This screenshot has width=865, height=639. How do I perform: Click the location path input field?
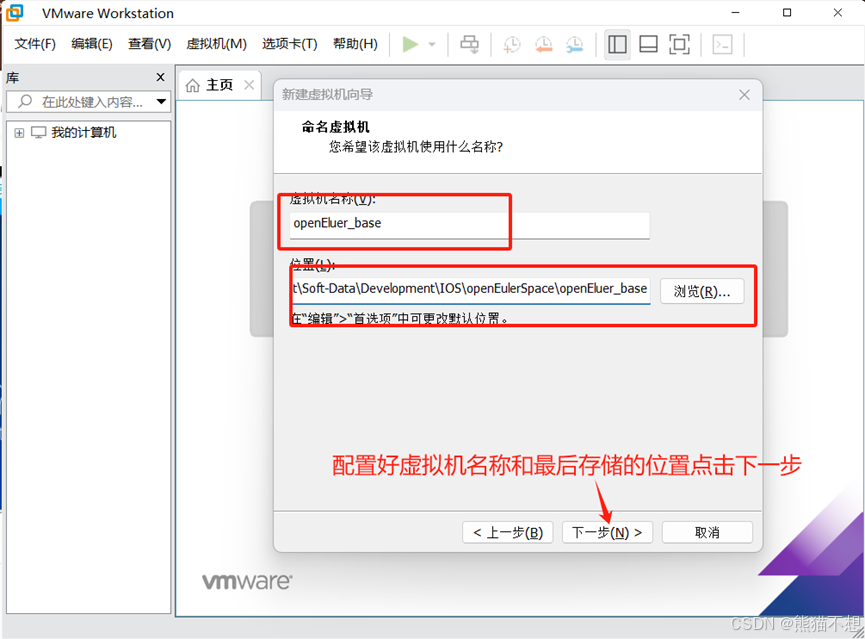tap(471, 290)
